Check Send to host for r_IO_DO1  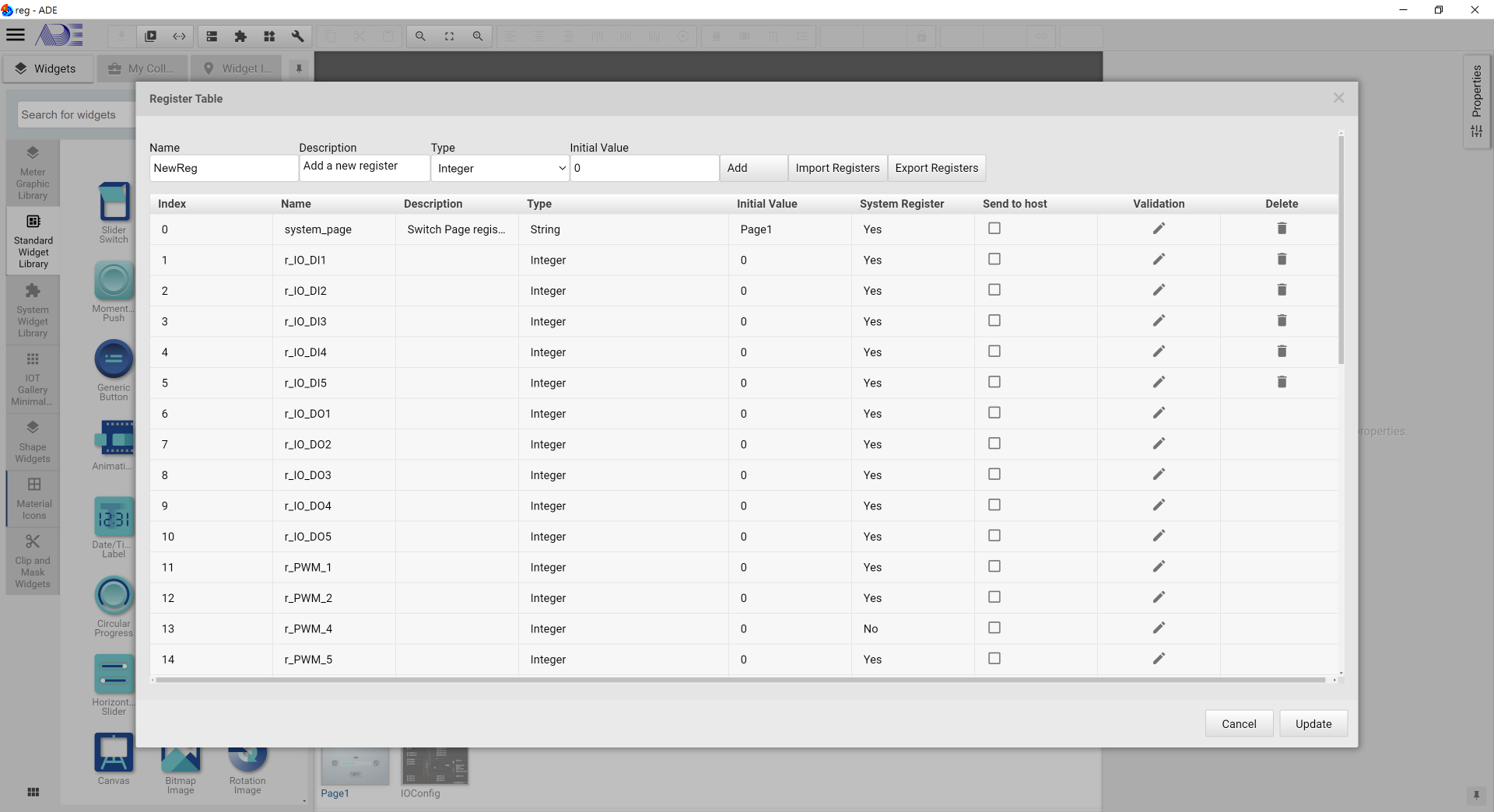pyautogui.click(x=994, y=413)
